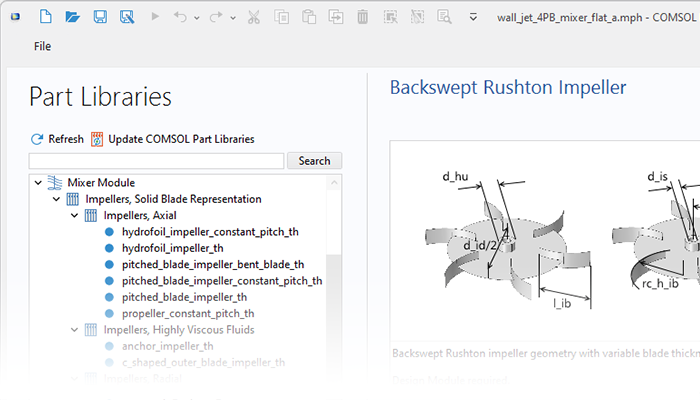The image size is (700, 400).
Task: Click the Search button
Action: (x=314, y=161)
